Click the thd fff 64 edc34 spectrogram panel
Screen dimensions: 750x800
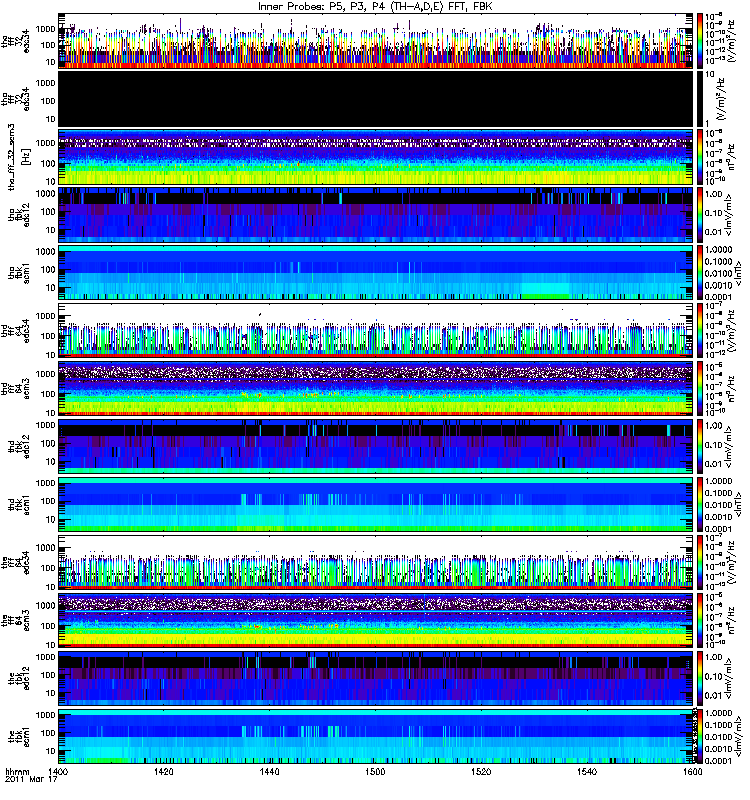click(376, 331)
